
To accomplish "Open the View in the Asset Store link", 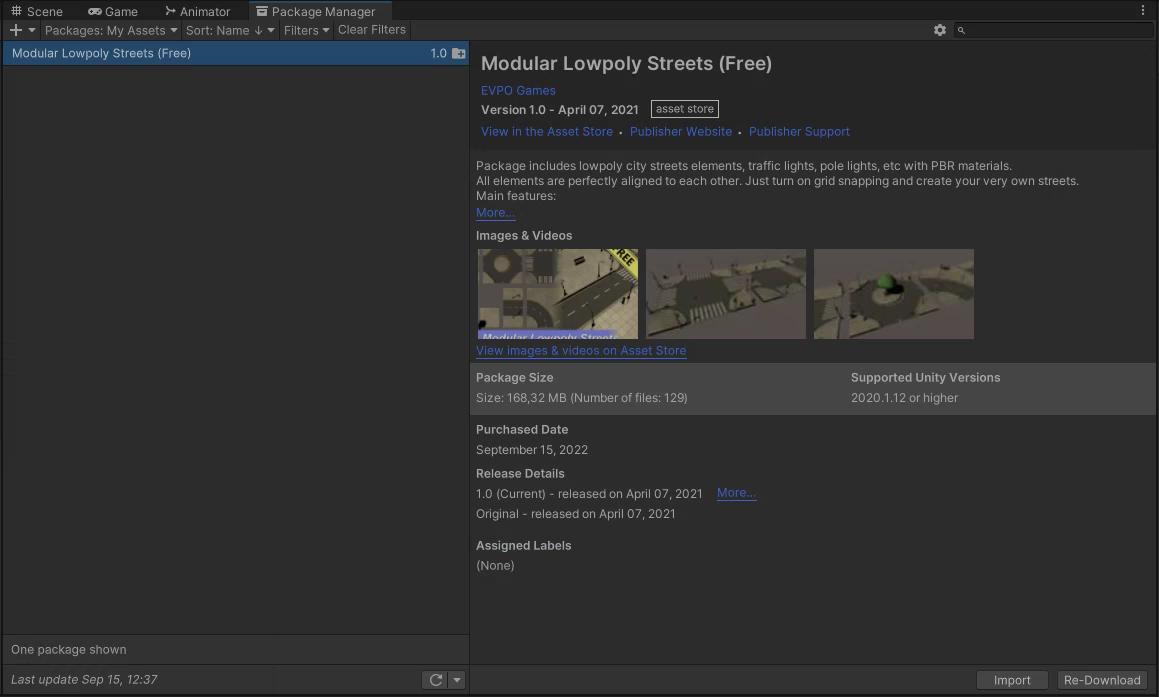I will tap(546, 131).
